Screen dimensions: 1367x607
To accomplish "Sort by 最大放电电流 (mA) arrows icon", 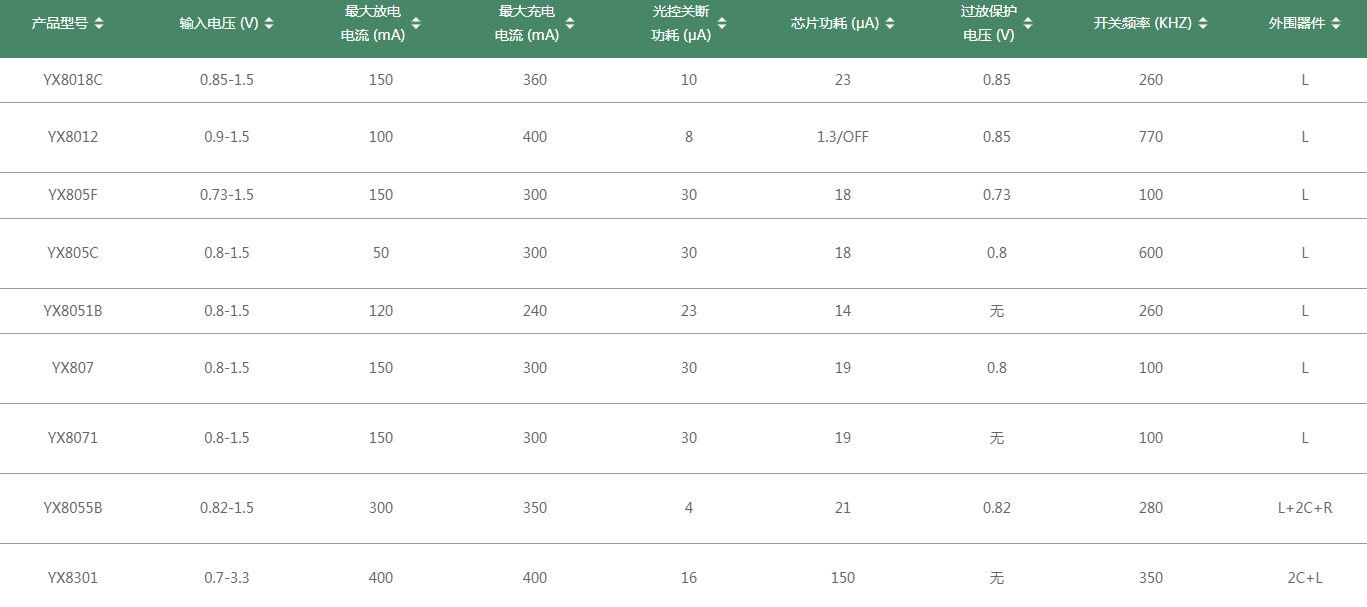I will (x=416, y=24).
